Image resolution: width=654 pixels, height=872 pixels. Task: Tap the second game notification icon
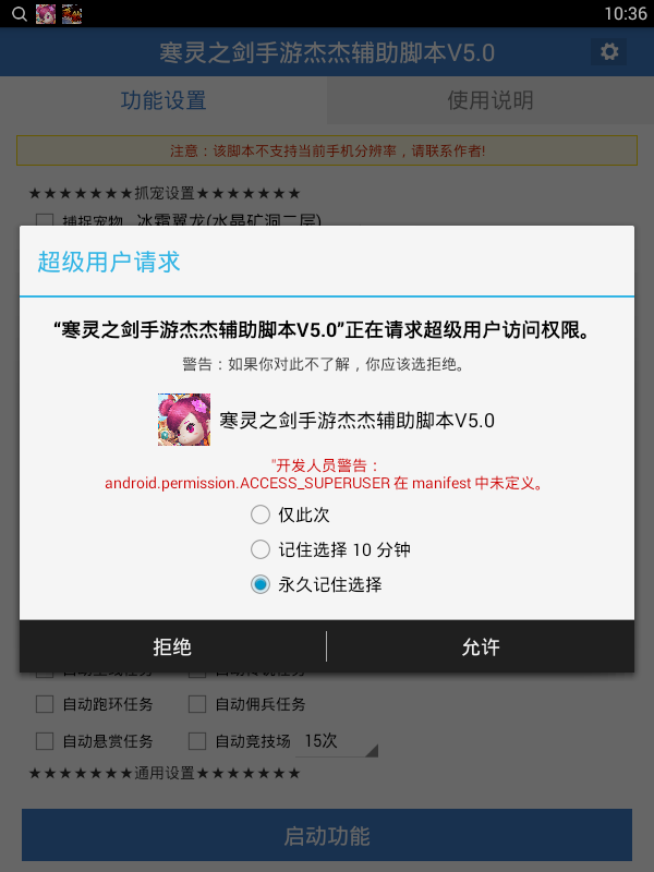[x=72, y=14]
